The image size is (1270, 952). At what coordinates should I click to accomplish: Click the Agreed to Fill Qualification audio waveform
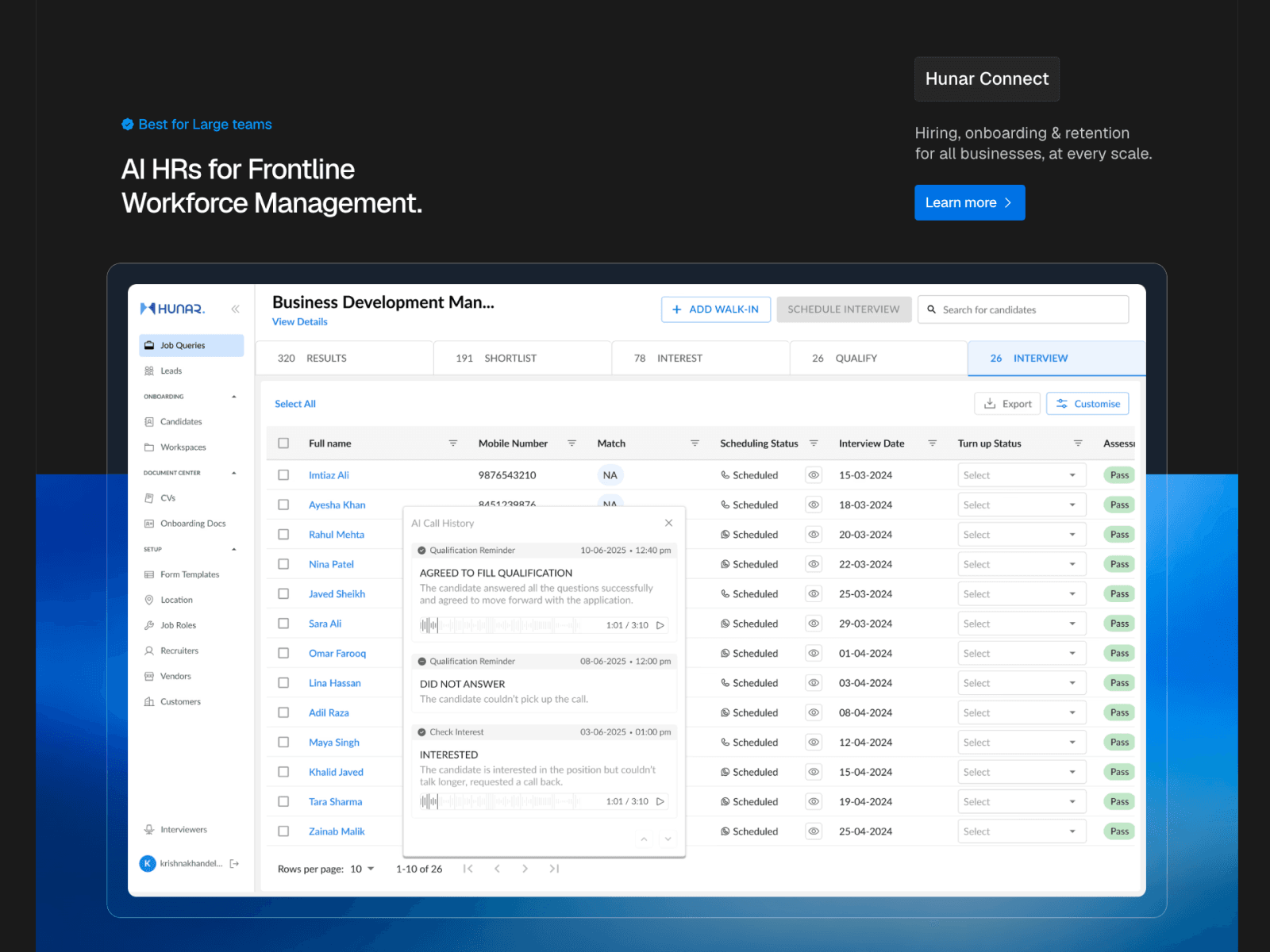pos(500,625)
